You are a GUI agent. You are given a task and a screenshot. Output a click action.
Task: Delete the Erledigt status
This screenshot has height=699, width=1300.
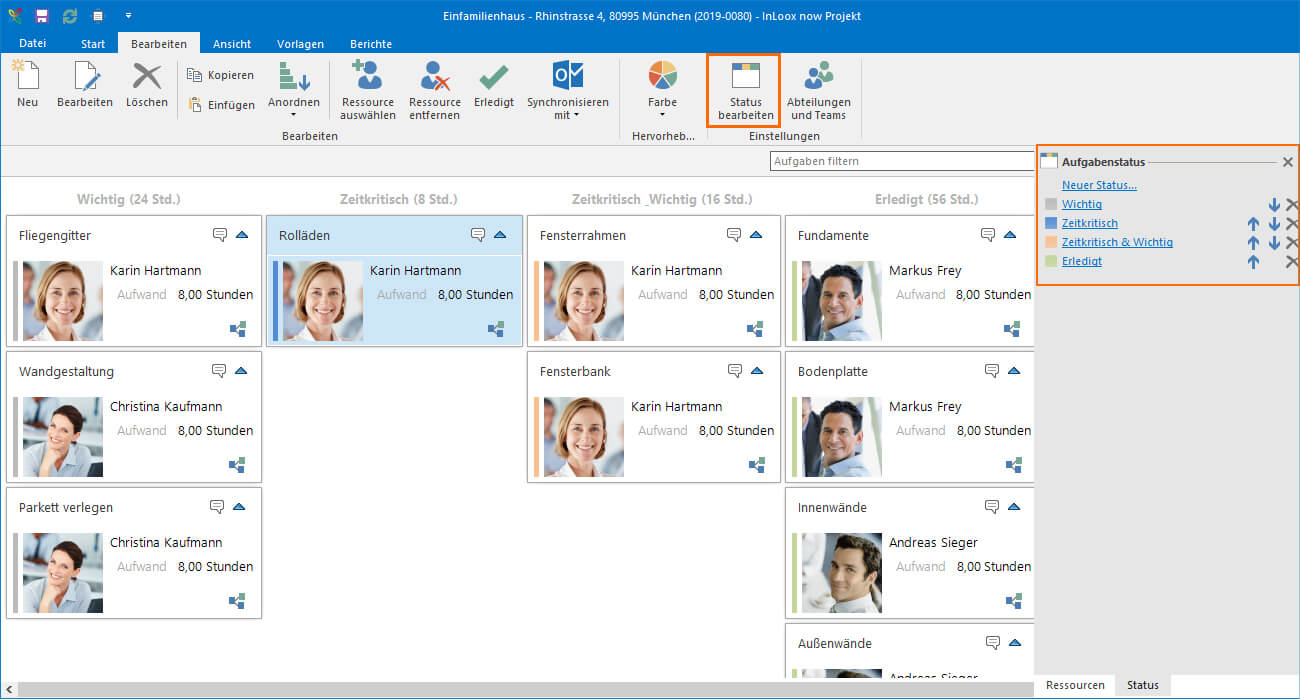pos(1292,262)
